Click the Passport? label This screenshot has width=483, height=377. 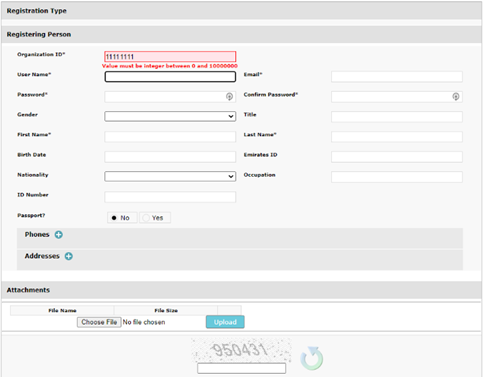31,215
